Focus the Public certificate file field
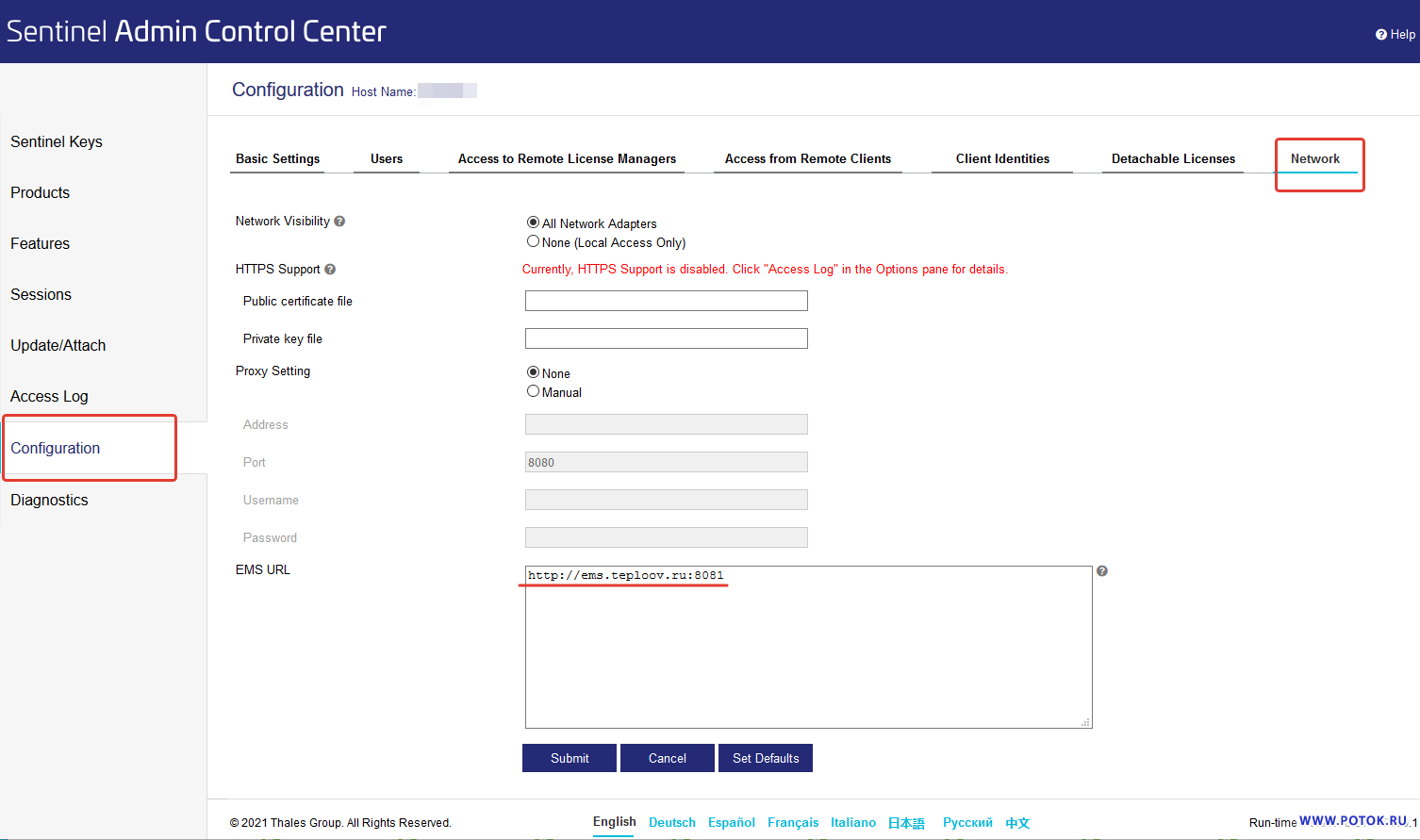The height and width of the screenshot is (840, 1420). pos(667,301)
